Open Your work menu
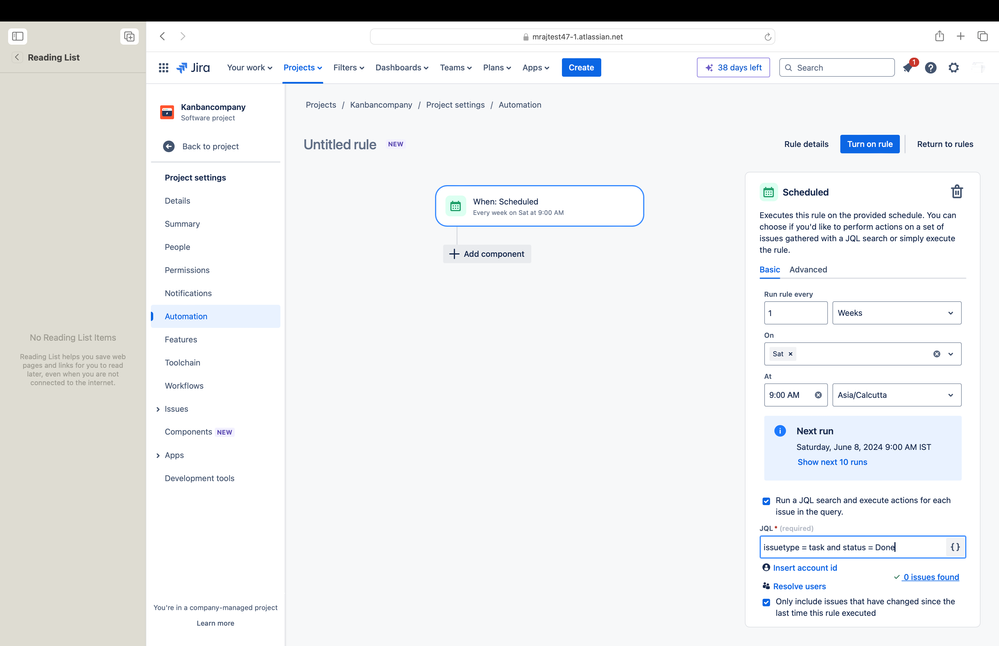Image resolution: width=999 pixels, height=646 pixels. 249,68
